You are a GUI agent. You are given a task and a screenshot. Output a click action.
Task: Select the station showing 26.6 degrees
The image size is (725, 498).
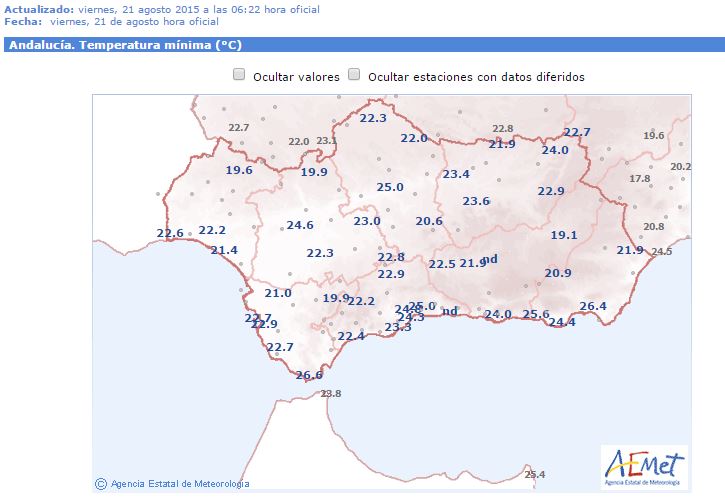(310, 375)
